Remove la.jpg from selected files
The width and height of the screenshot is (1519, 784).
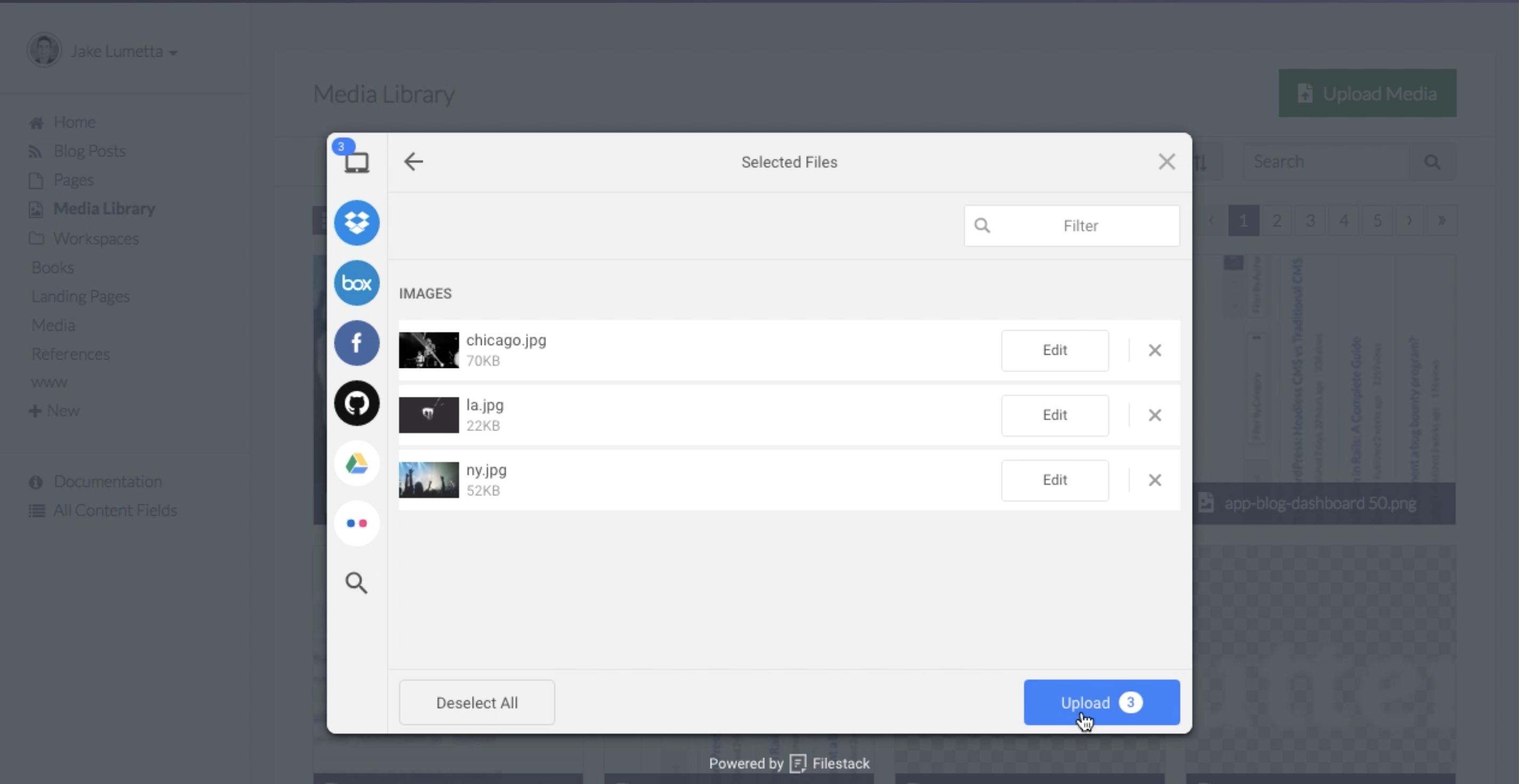point(1155,415)
